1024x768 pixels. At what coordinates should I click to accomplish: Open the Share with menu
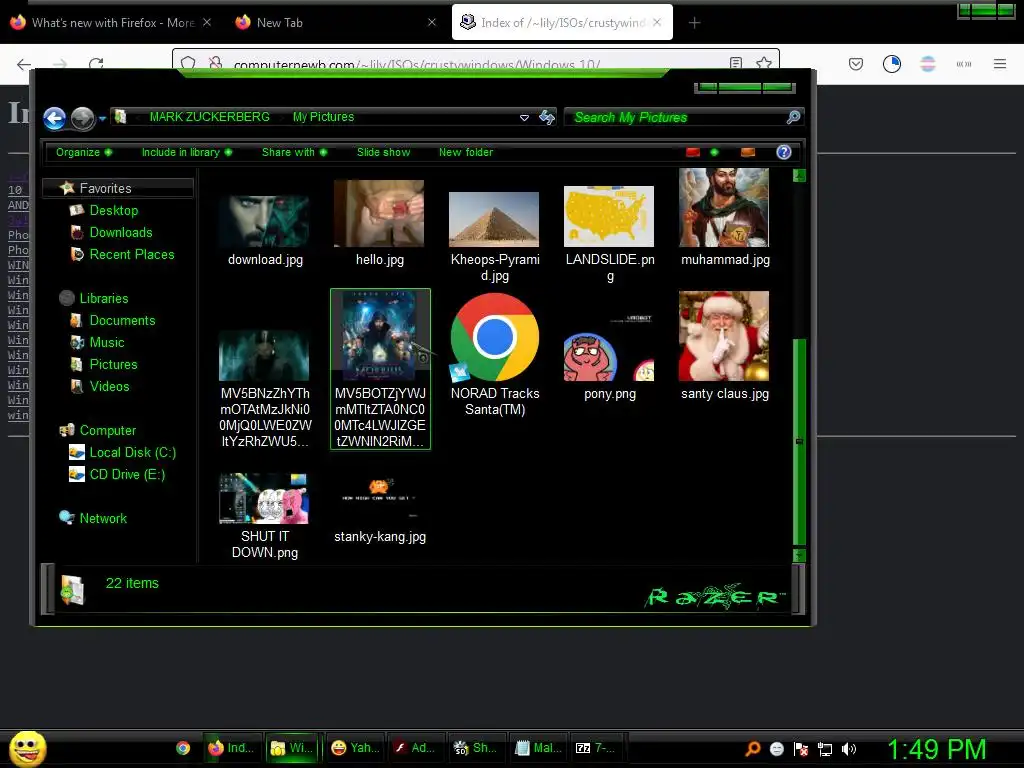coord(295,152)
